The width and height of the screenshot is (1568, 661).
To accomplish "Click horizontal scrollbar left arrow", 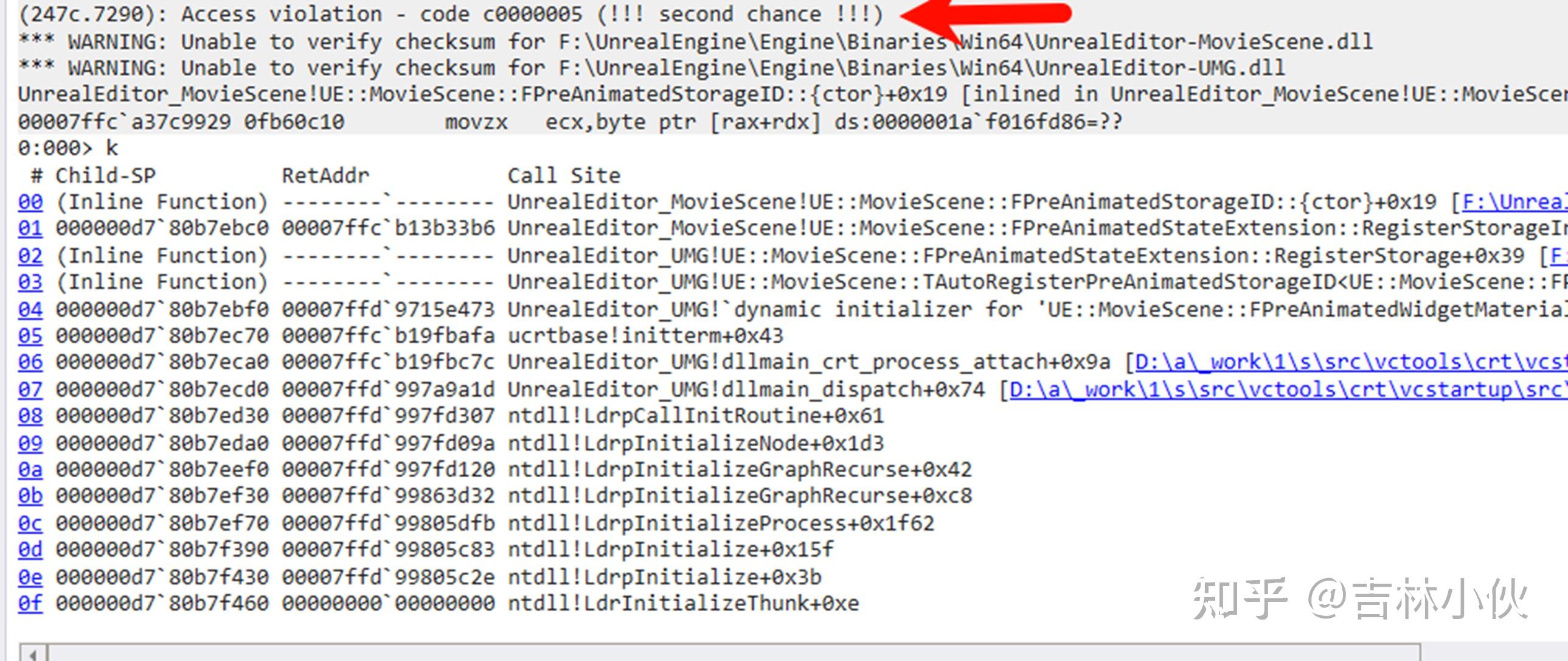I will [33, 654].
